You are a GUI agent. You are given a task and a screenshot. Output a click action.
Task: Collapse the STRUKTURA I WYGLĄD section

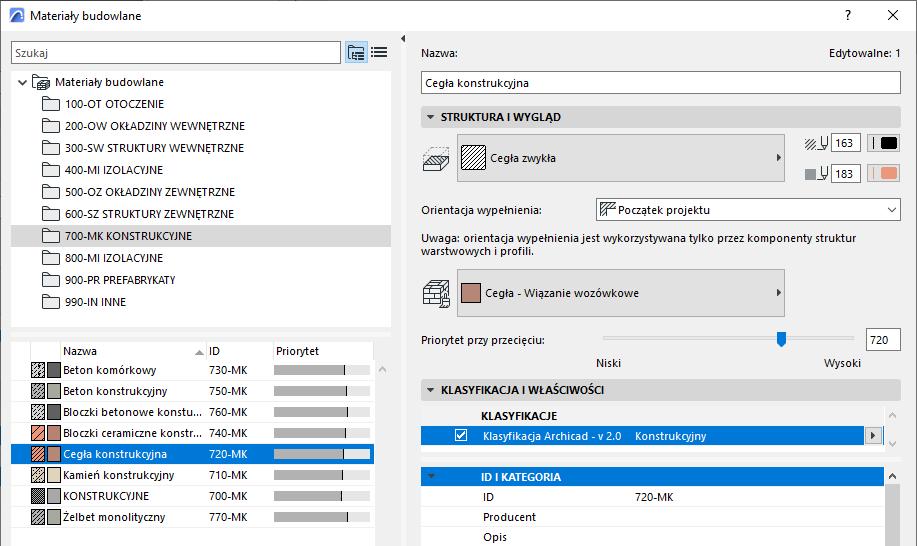coord(430,117)
